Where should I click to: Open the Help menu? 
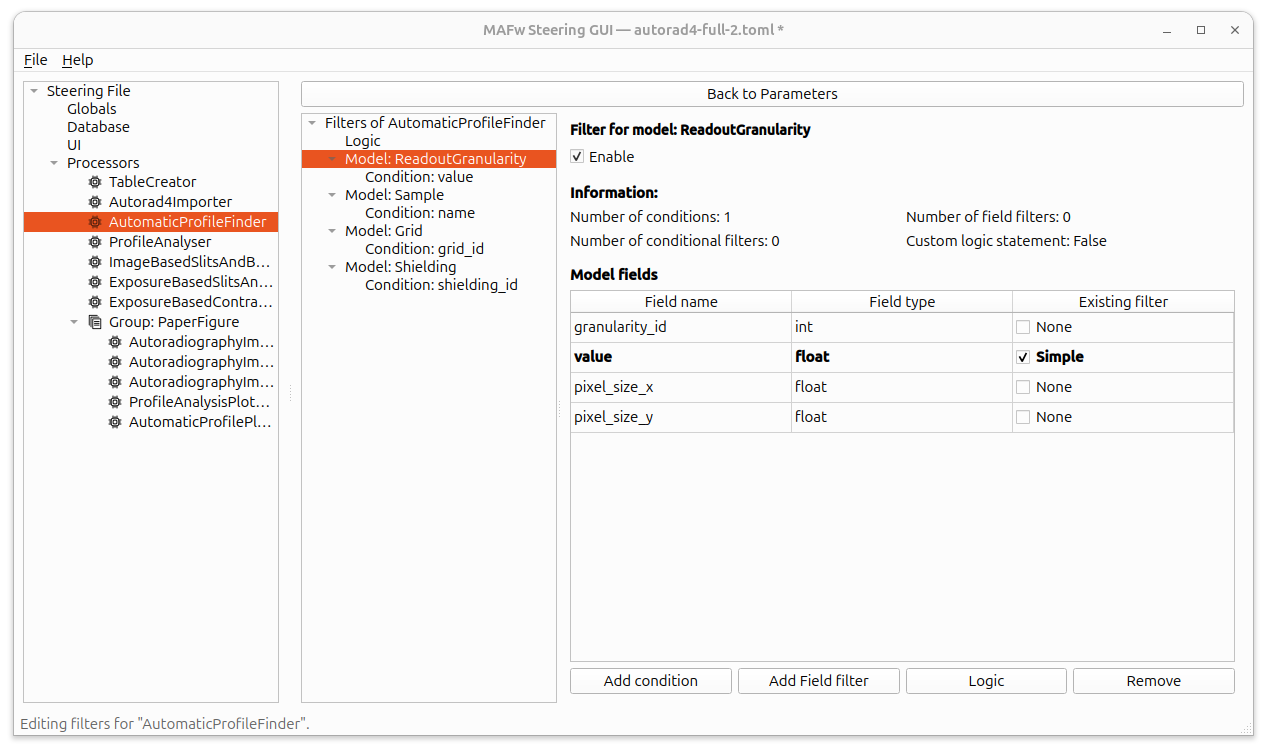pos(77,60)
